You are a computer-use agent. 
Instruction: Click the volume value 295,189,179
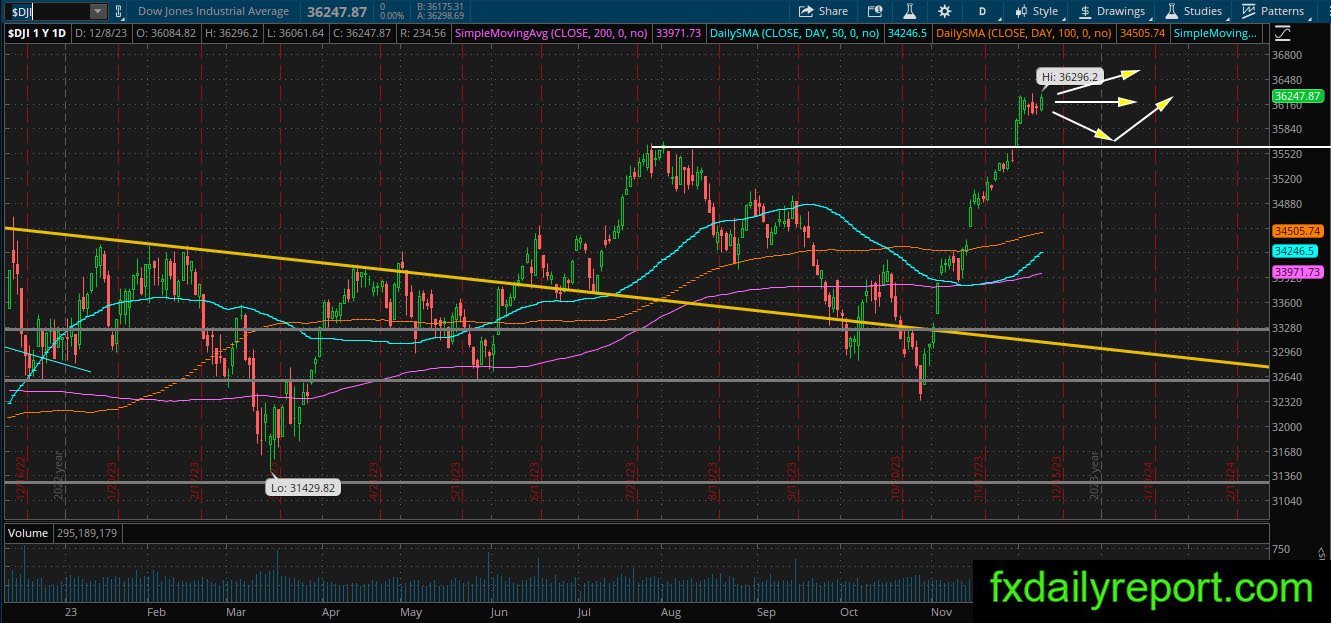(85, 533)
